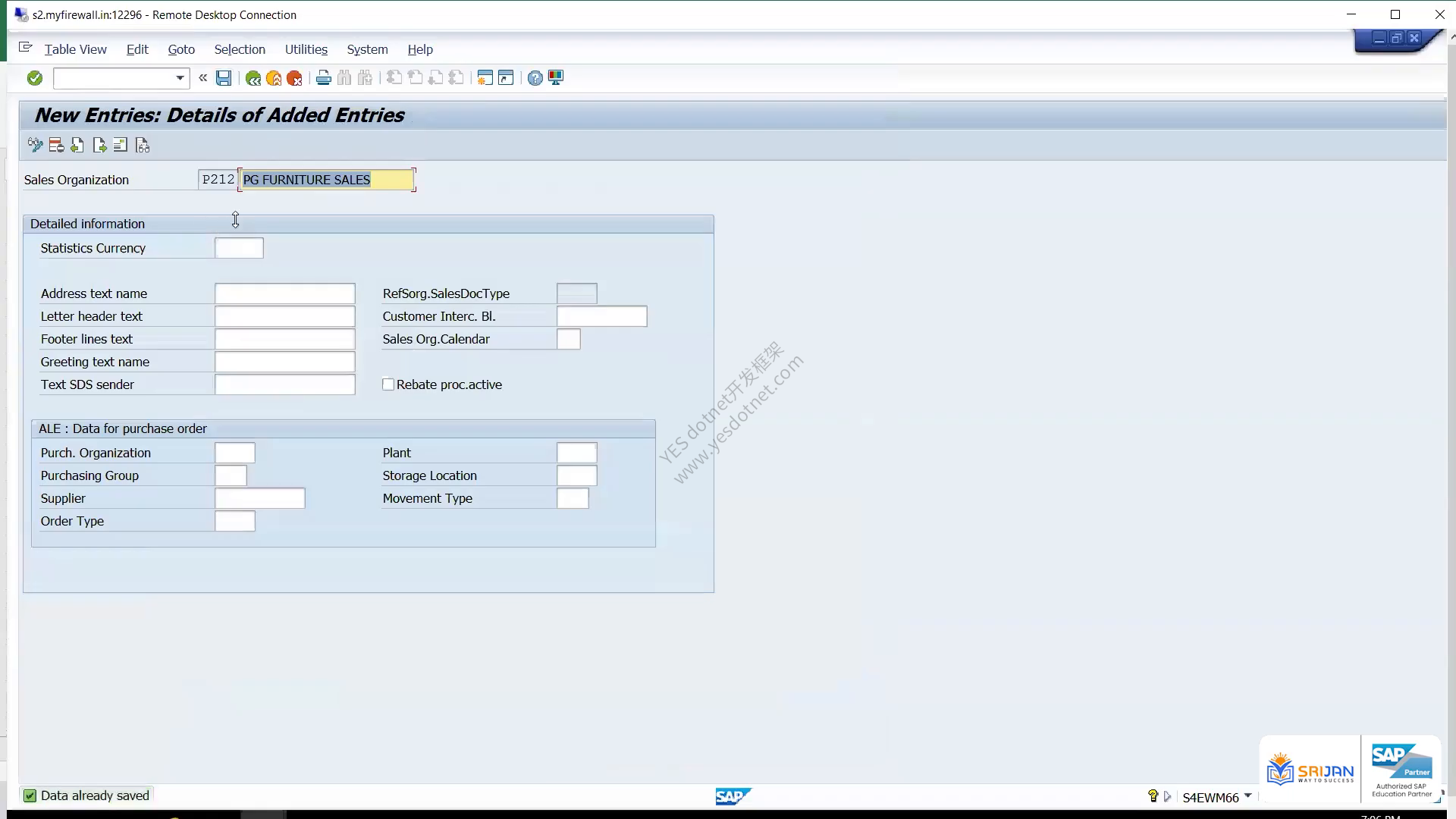Click the Statistics Currency input field
The image size is (1456, 819).
(239, 248)
